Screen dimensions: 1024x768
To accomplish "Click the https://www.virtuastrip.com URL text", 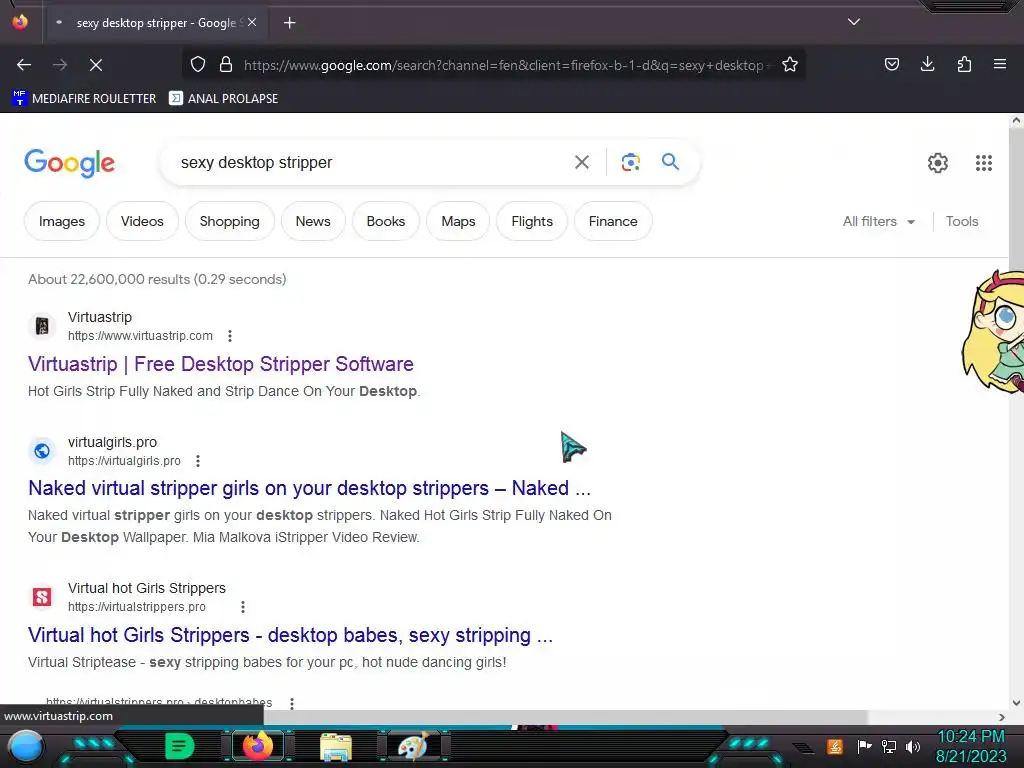I will pos(140,336).
